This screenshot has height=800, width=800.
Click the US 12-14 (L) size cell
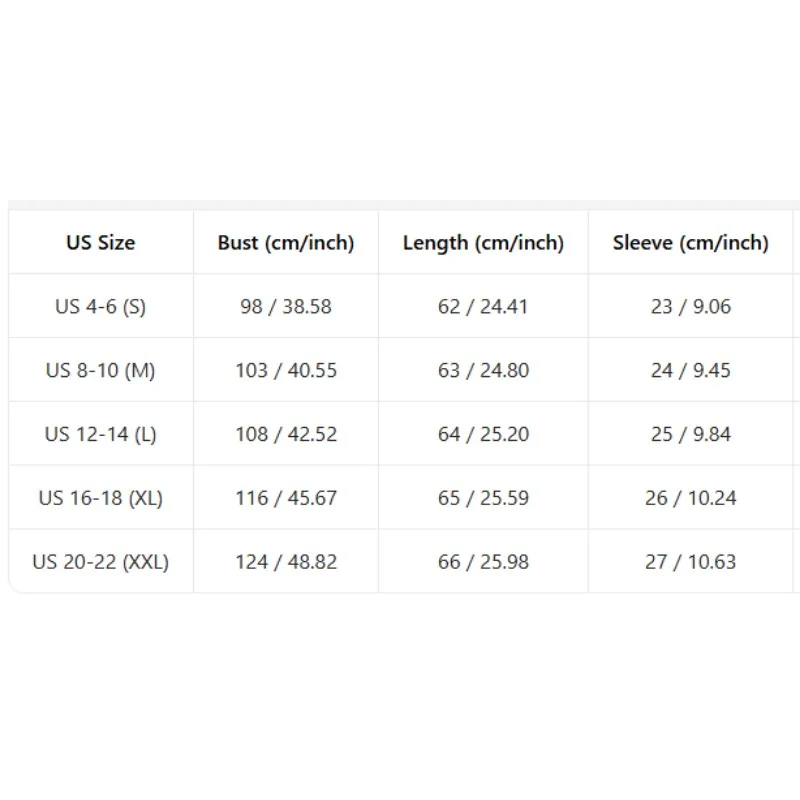[101, 434]
